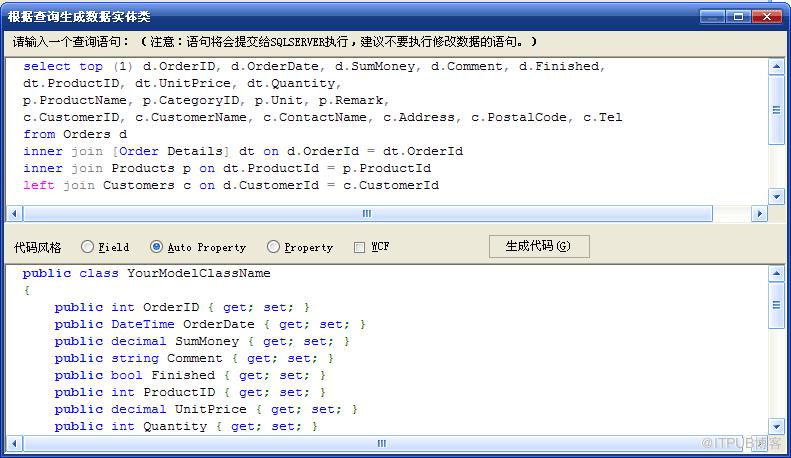Image resolution: width=791 pixels, height=458 pixels.
Task: Click the generated code vertical scrollbar thumb
Action: 776,305
